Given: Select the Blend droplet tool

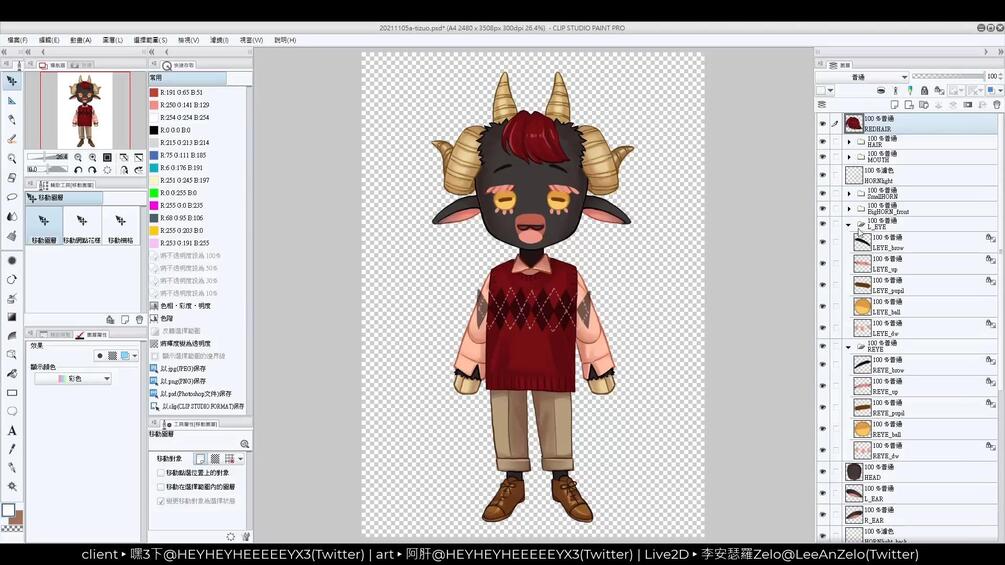Looking at the screenshot, I should [x=12, y=217].
